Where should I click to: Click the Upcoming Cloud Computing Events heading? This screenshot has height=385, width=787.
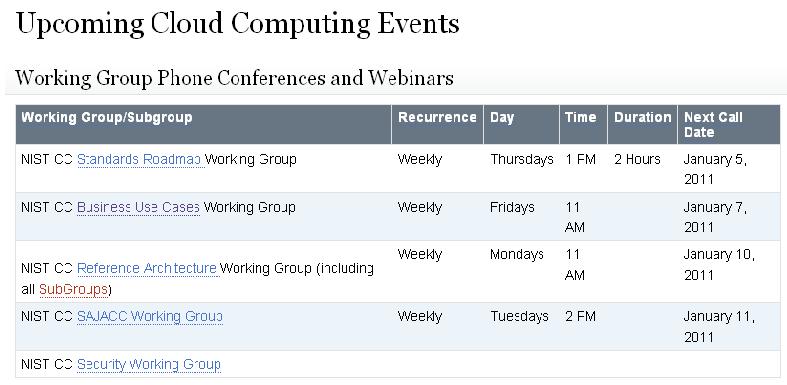(x=237, y=24)
